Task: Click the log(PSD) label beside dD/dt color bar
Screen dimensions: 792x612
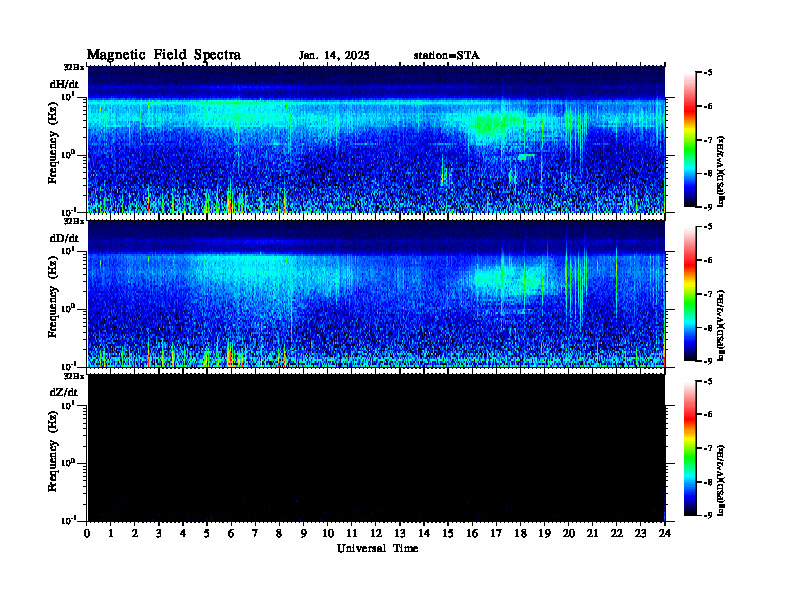Action: pyautogui.click(x=721, y=326)
